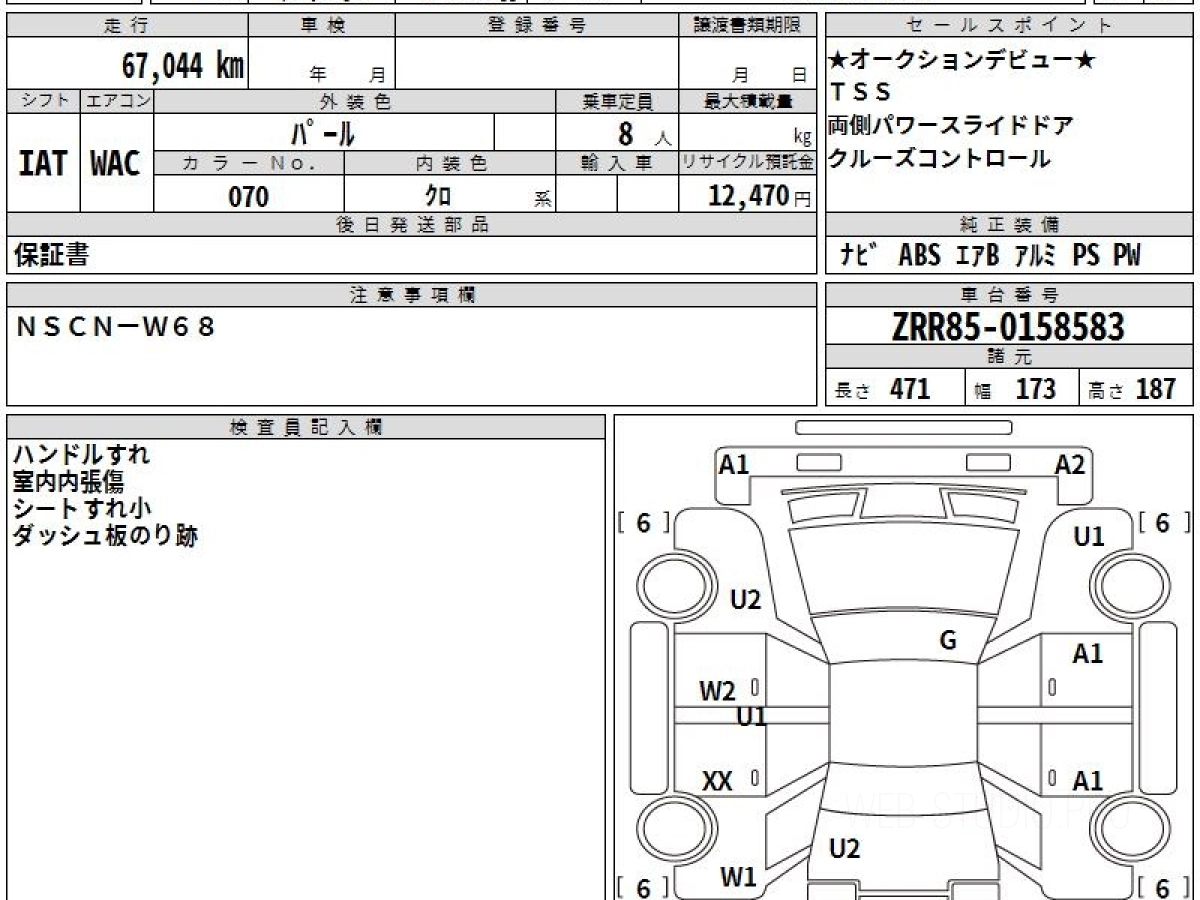This screenshot has width=1200, height=900.
Task: Select the エアコン label
Action: 117,101
